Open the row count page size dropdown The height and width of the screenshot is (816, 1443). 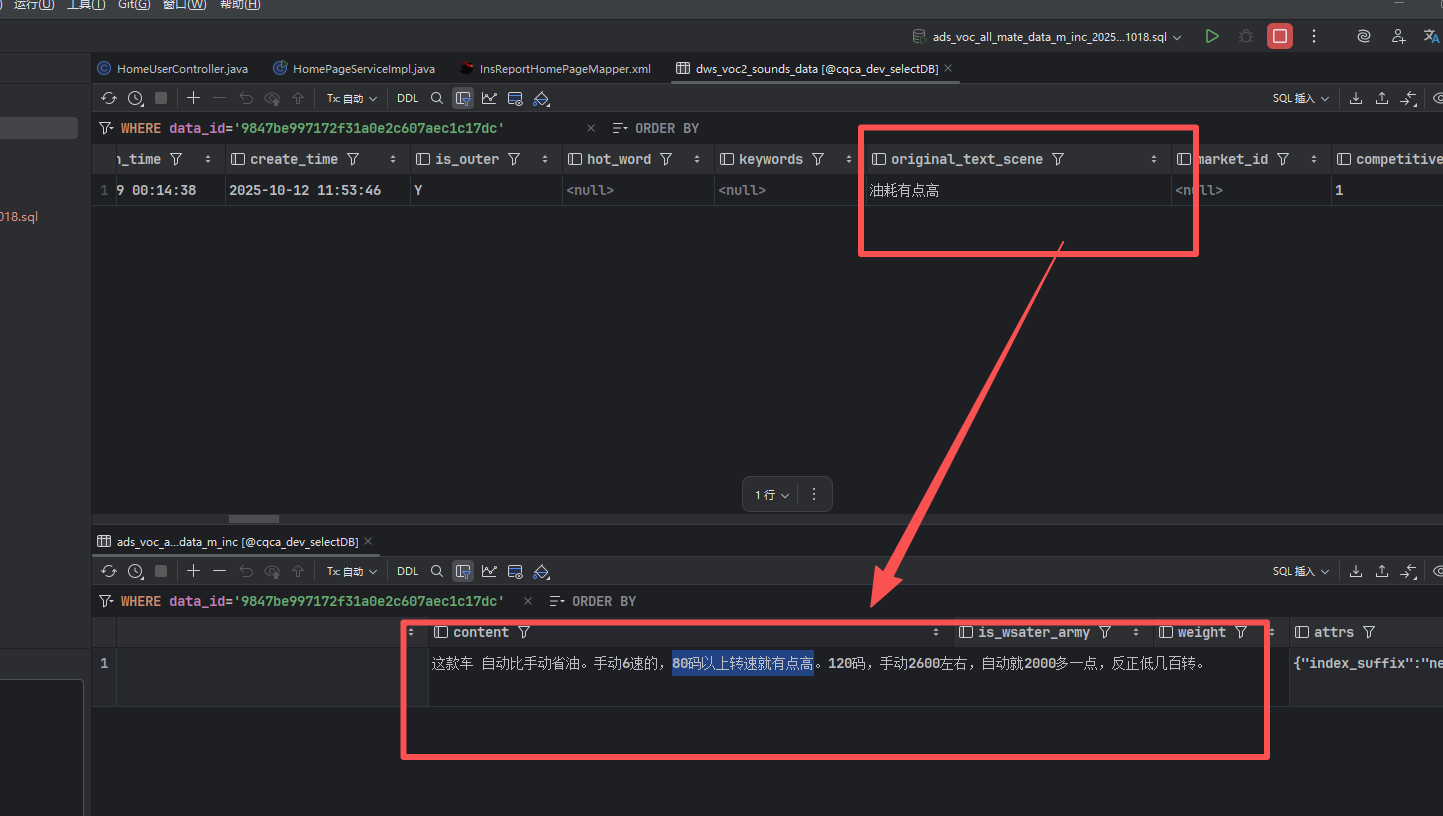pyautogui.click(x=772, y=495)
